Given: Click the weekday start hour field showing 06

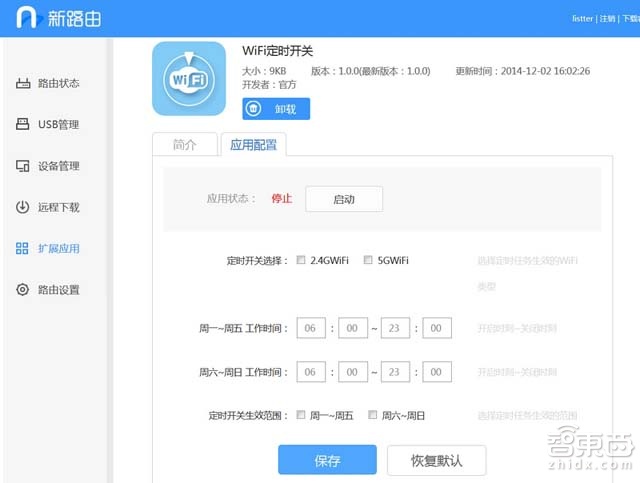Looking at the screenshot, I should [311, 328].
